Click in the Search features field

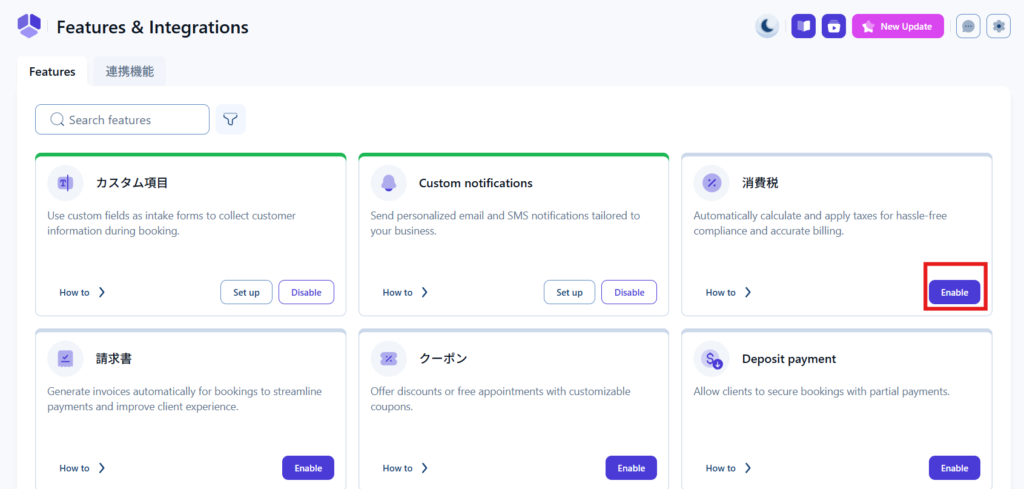tap(128, 120)
